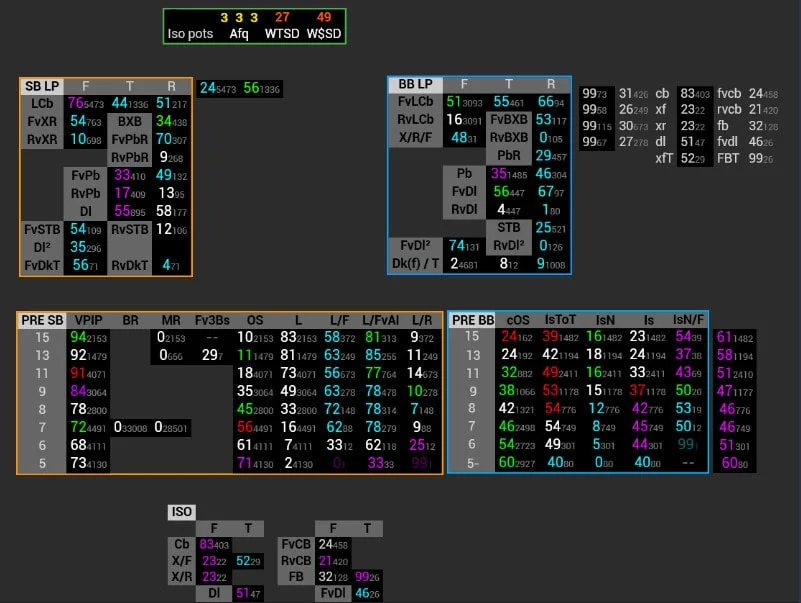
Task: Click the X/R/F row label in BB LP
Action: [416, 138]
